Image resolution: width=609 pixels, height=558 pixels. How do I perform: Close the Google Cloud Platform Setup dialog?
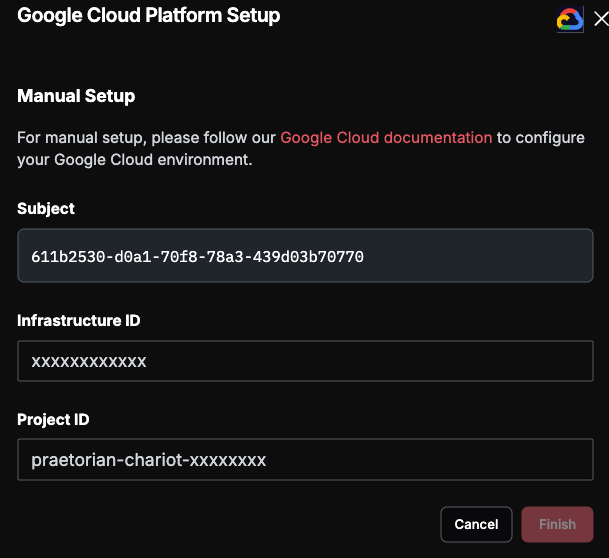pos(601,19)
